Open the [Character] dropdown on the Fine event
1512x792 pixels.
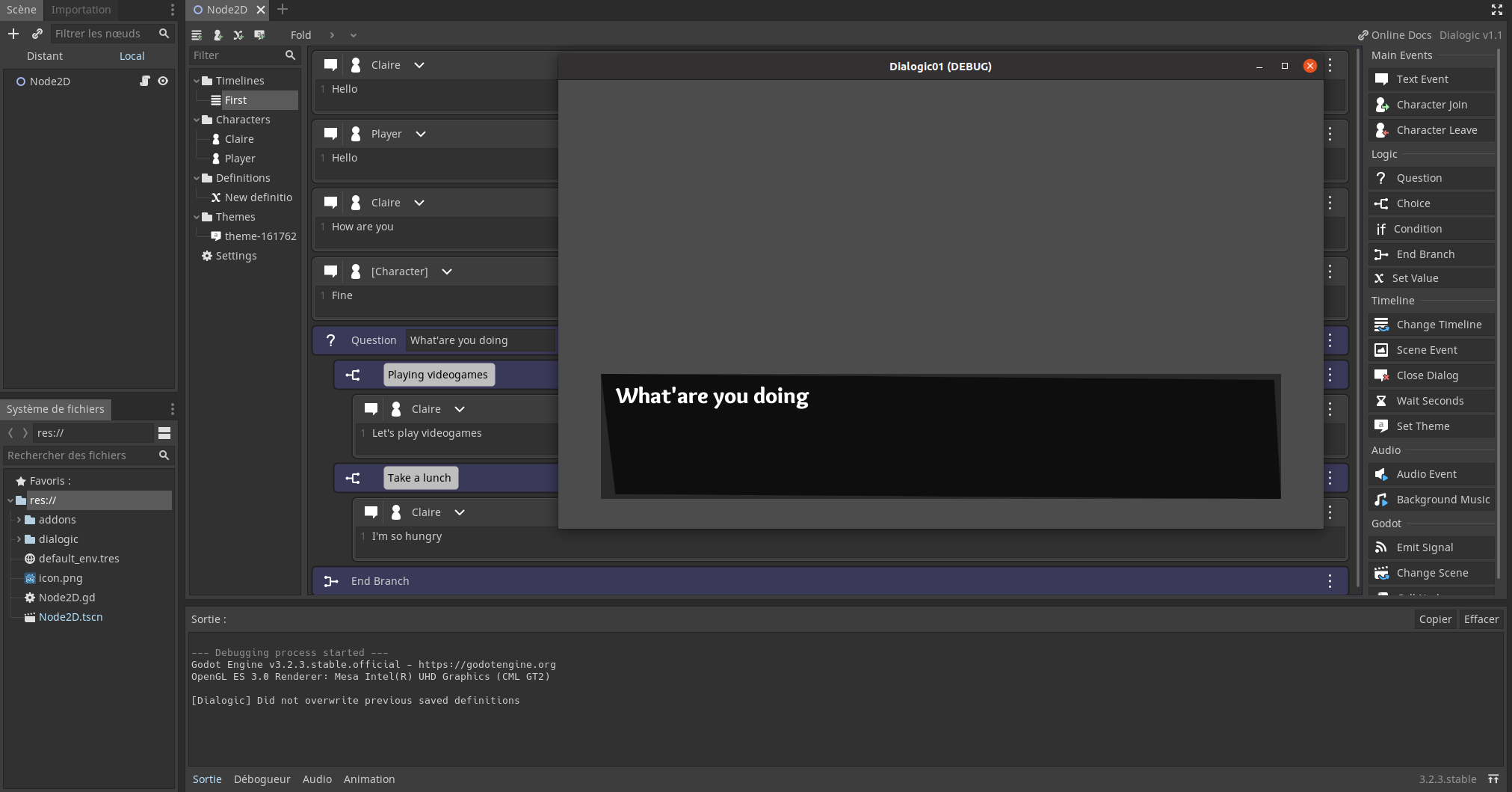click(446, 271)
